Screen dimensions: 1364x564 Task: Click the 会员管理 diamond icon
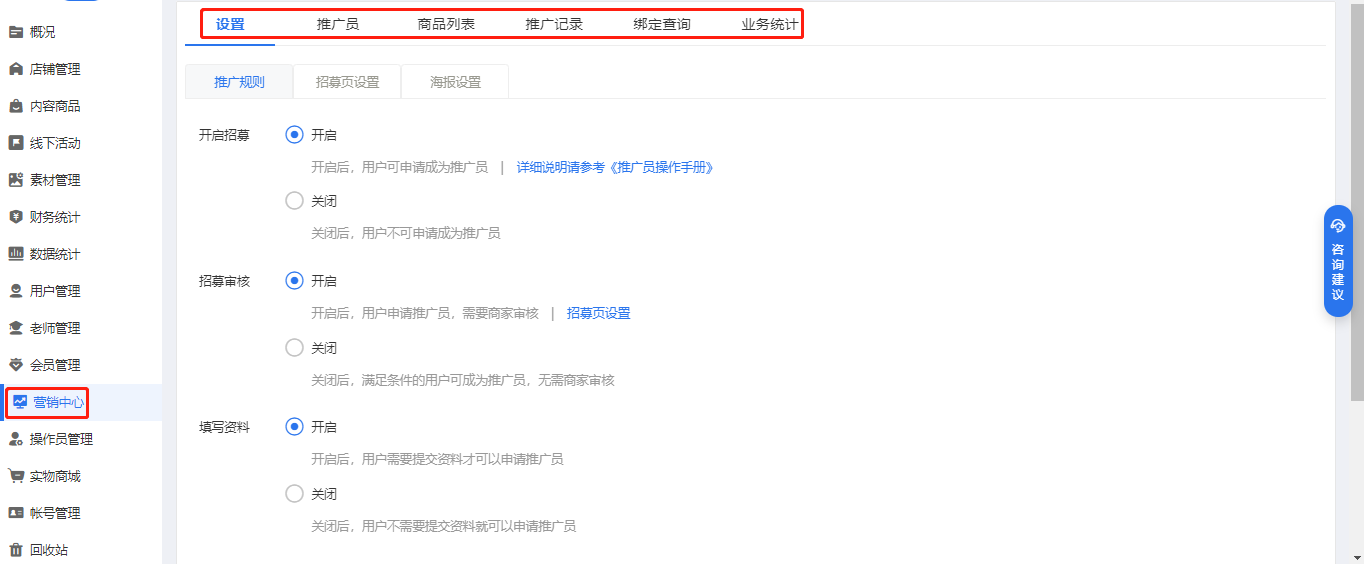[16, 365]
